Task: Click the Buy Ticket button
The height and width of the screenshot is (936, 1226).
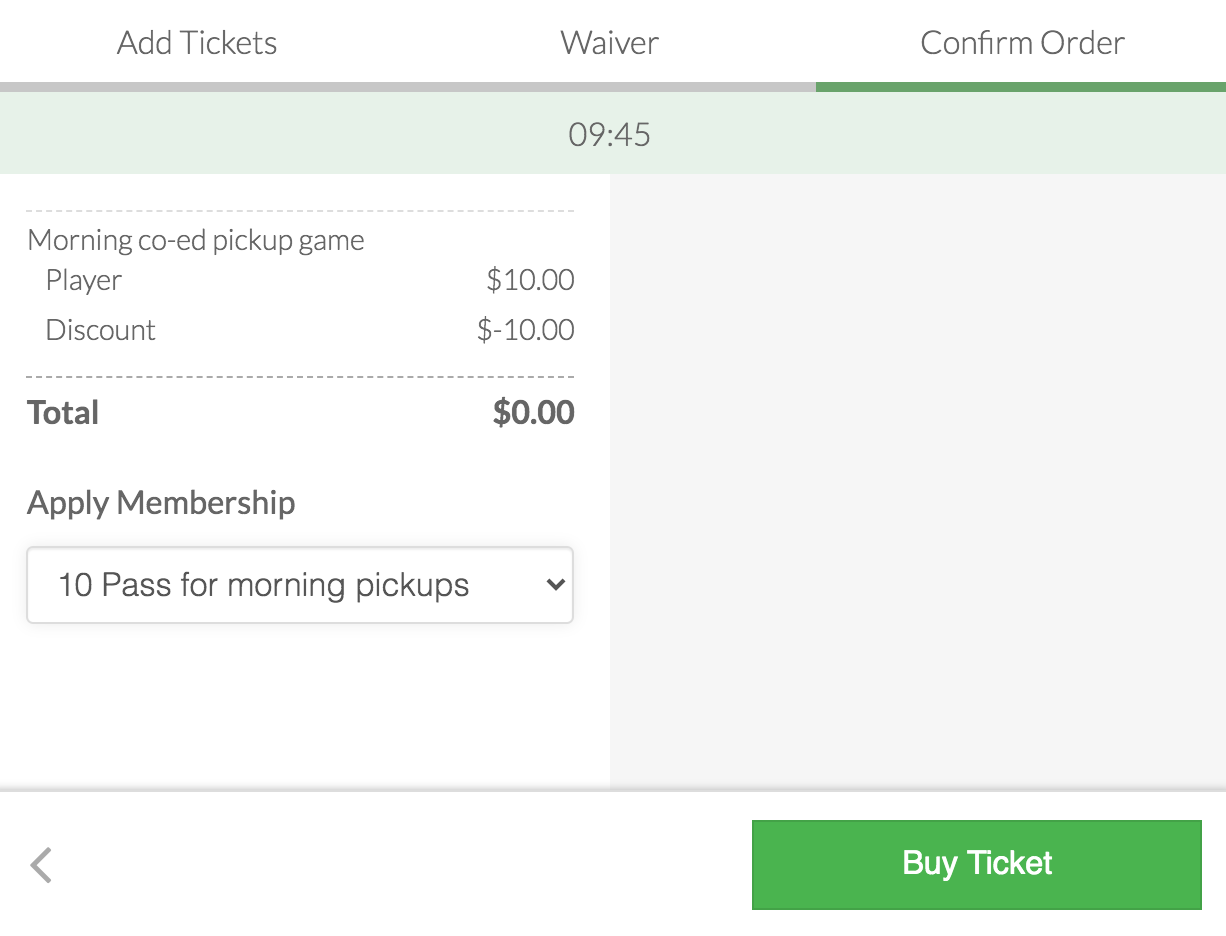Action: (x=976, y=864)
